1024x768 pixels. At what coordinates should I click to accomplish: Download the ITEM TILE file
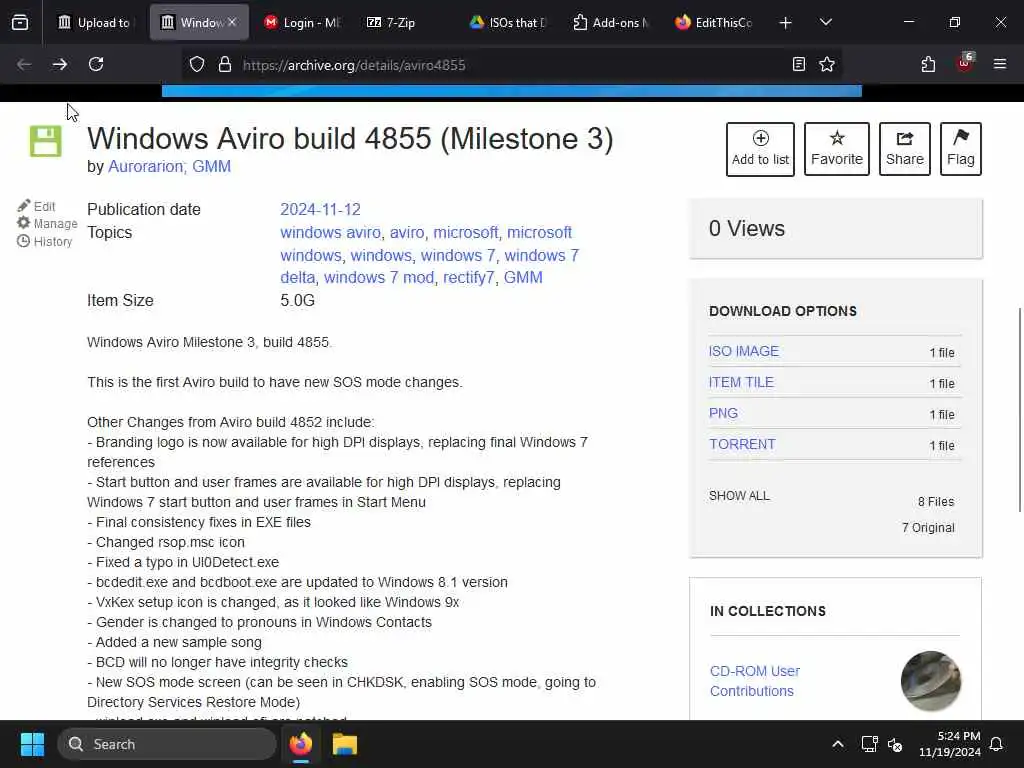pos(741,383)
